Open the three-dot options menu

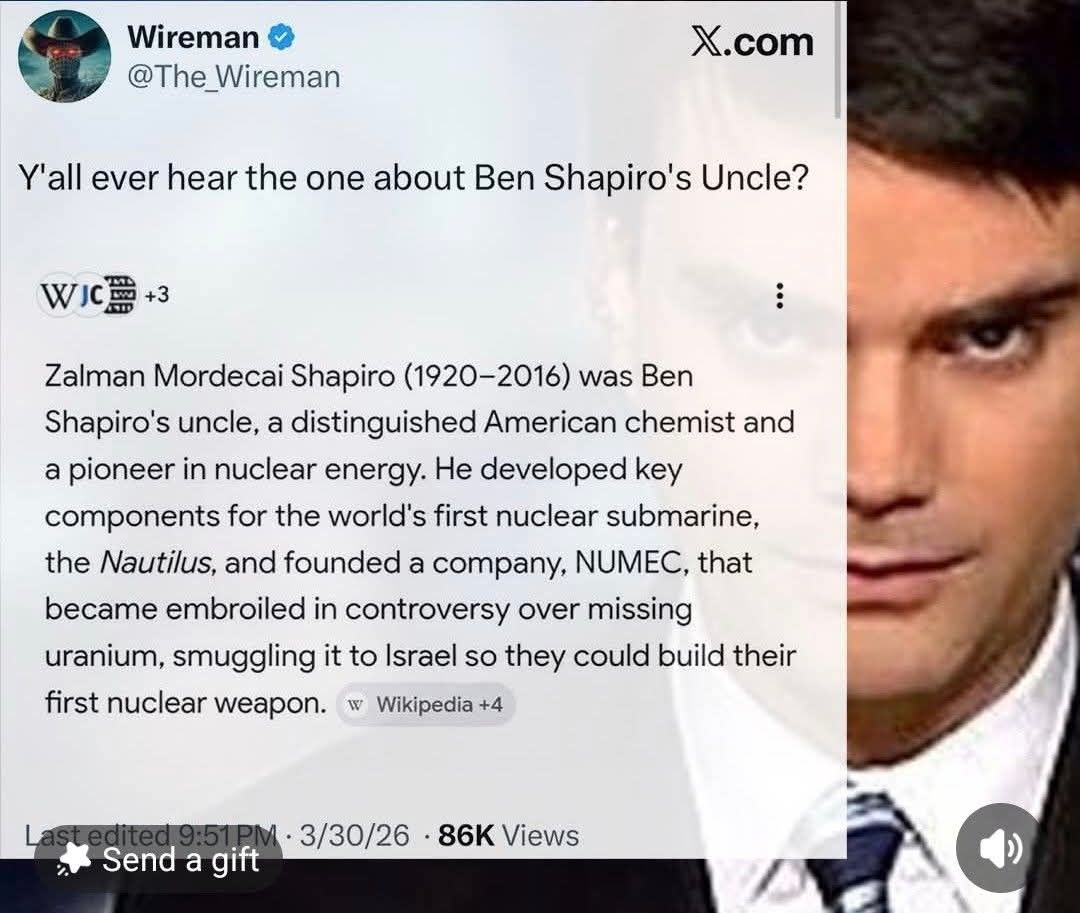(780, 296)
